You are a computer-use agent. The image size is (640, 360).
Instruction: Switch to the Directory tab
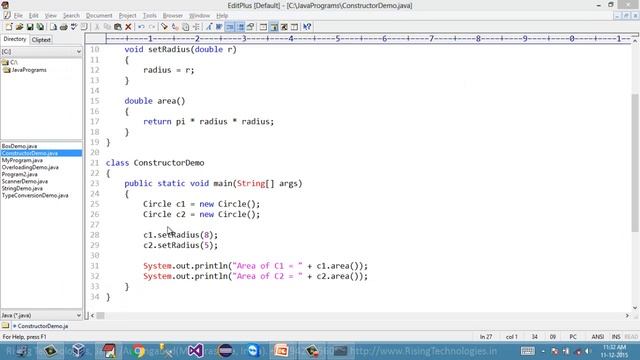tap(15, 39)
